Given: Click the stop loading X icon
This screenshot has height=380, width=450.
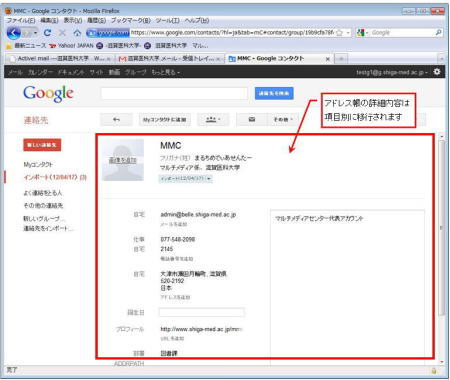Looking at the screenshot, I should point(62,33).
